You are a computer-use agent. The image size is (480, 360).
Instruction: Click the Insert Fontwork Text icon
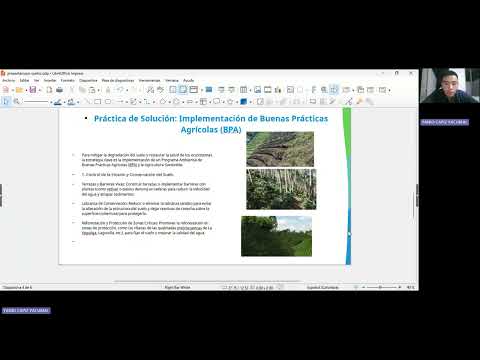[x=313, y=90]
